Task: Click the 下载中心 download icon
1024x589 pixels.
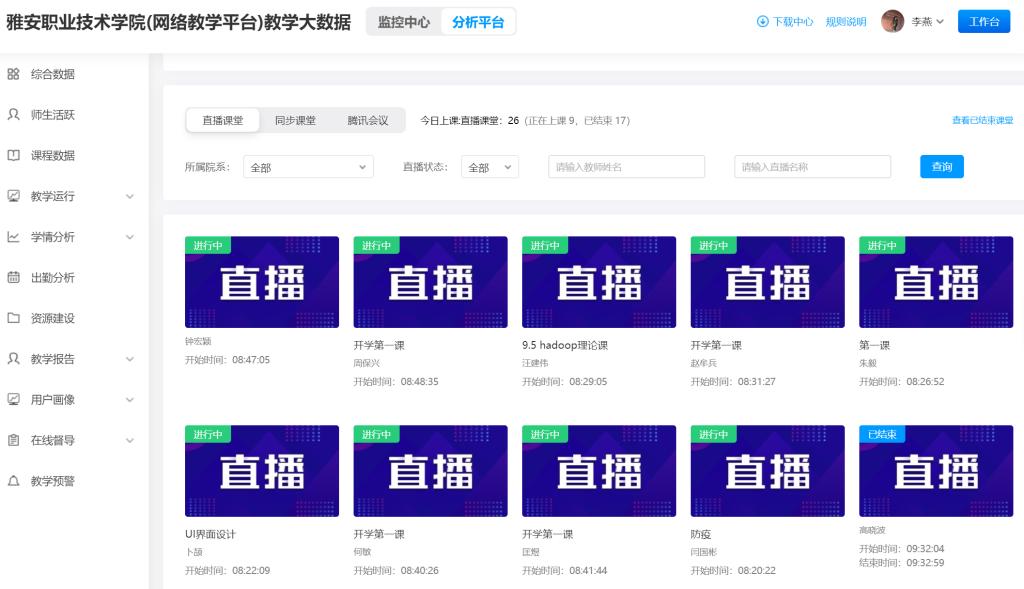Action: tap(762, 22)
